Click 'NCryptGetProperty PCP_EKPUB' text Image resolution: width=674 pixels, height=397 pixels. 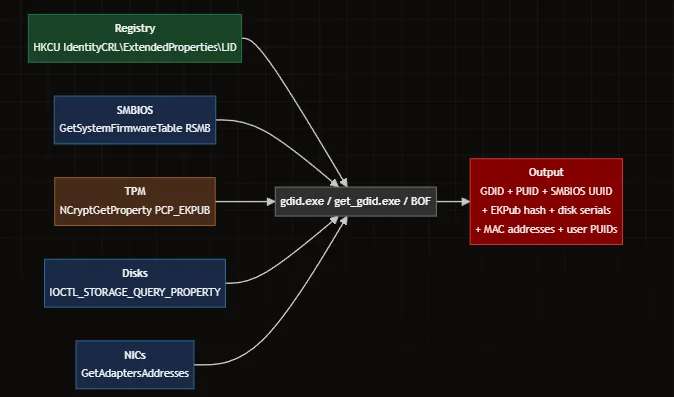[x=135, y=210]
